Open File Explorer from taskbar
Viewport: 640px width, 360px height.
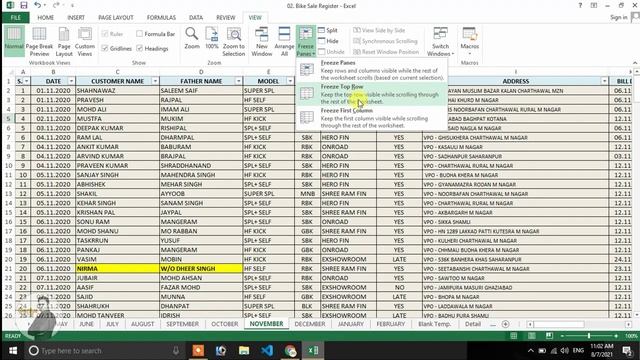tap(244, 351)
